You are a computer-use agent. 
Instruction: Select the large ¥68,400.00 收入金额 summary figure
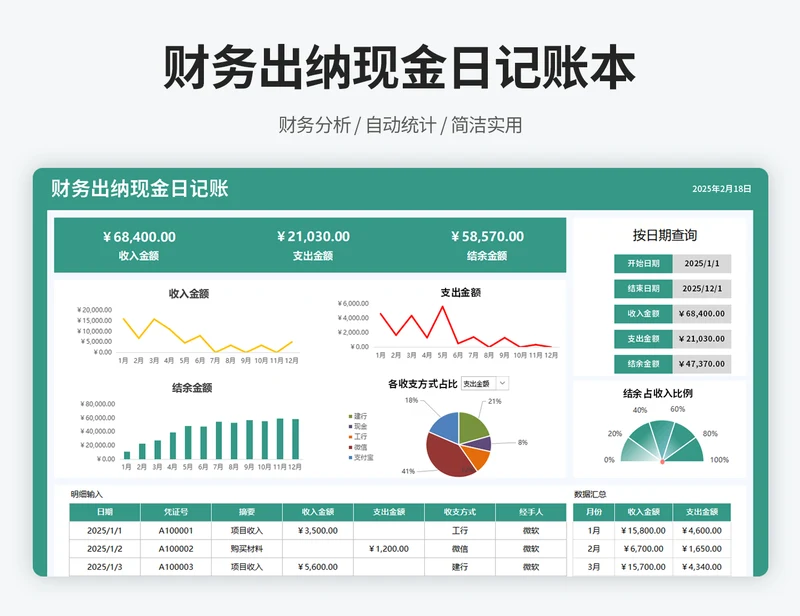pos(139,237)
